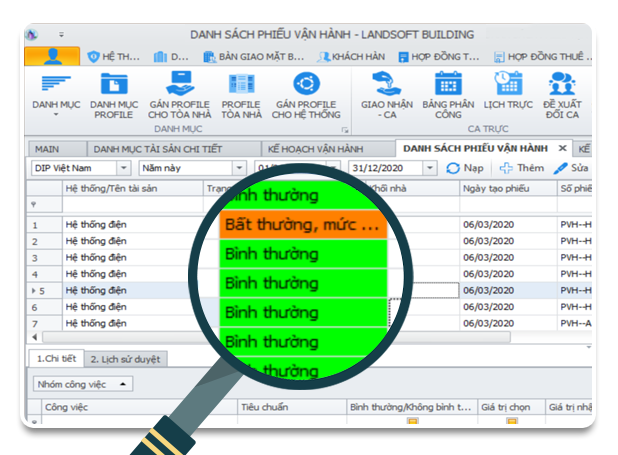618x455 pixels.
Task: Expand DANH MỤC ribbon dropdown arrow
Action: (56, 115)
